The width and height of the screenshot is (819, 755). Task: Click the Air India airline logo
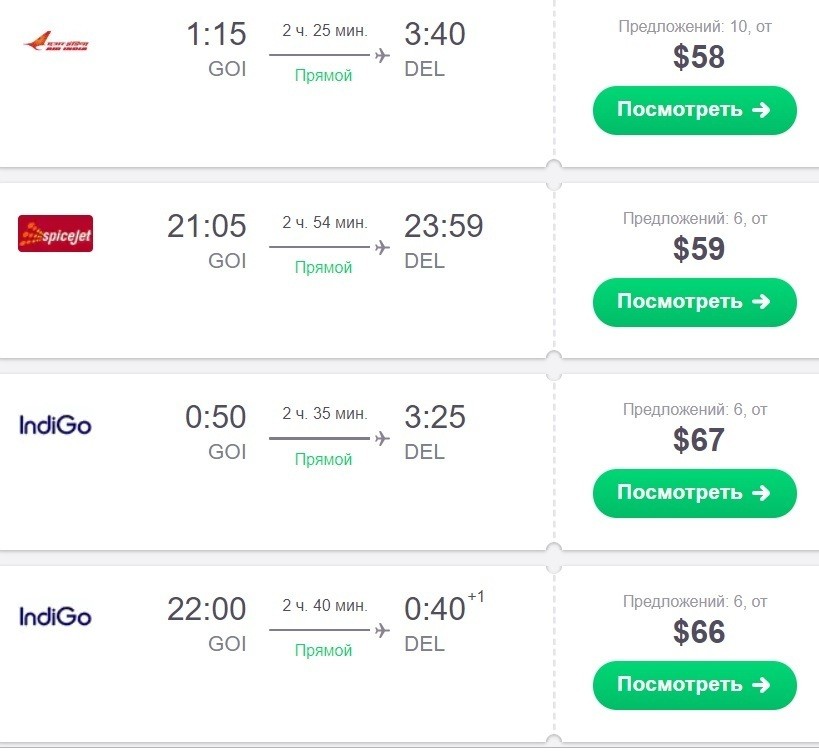click(56, 43)
